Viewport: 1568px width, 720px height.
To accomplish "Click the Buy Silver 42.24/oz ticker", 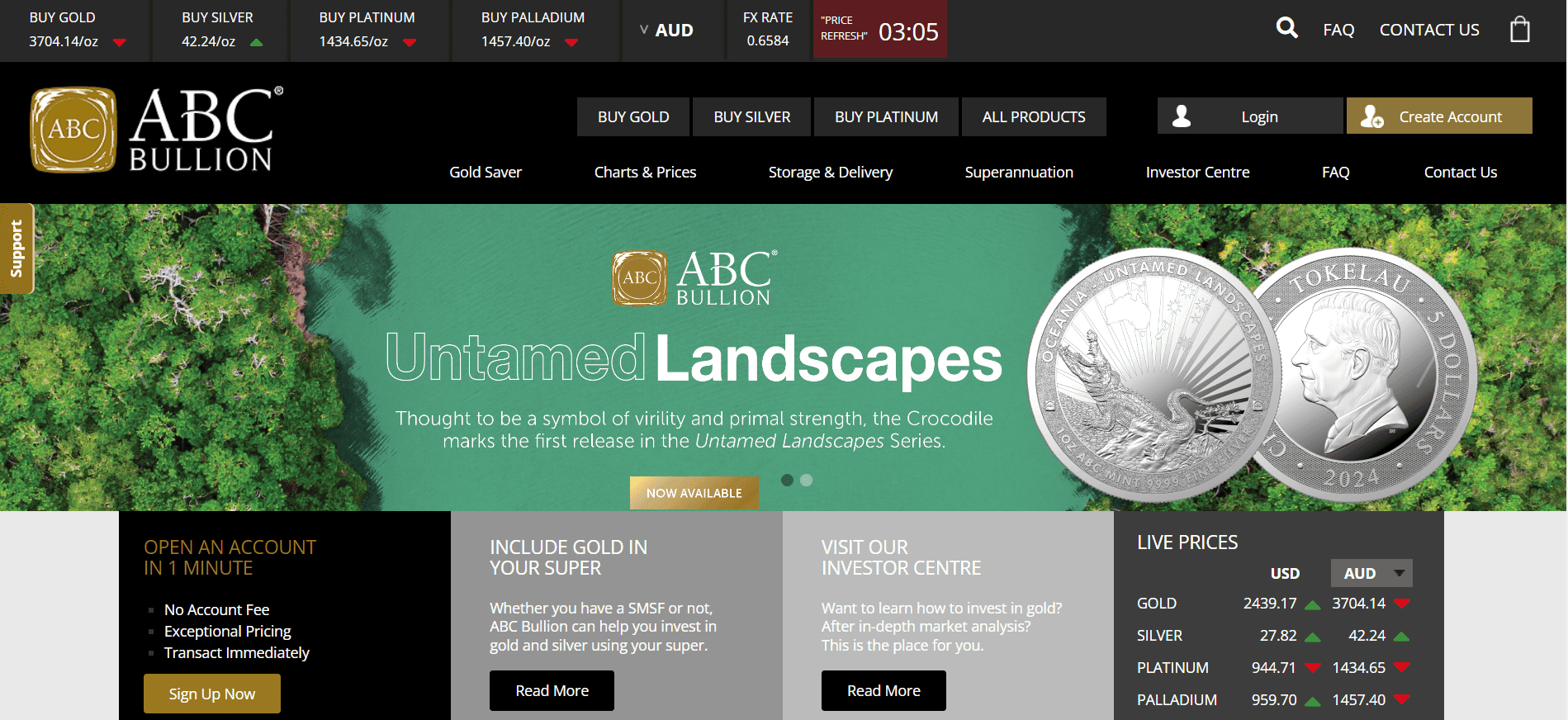I will pos(222,30).
